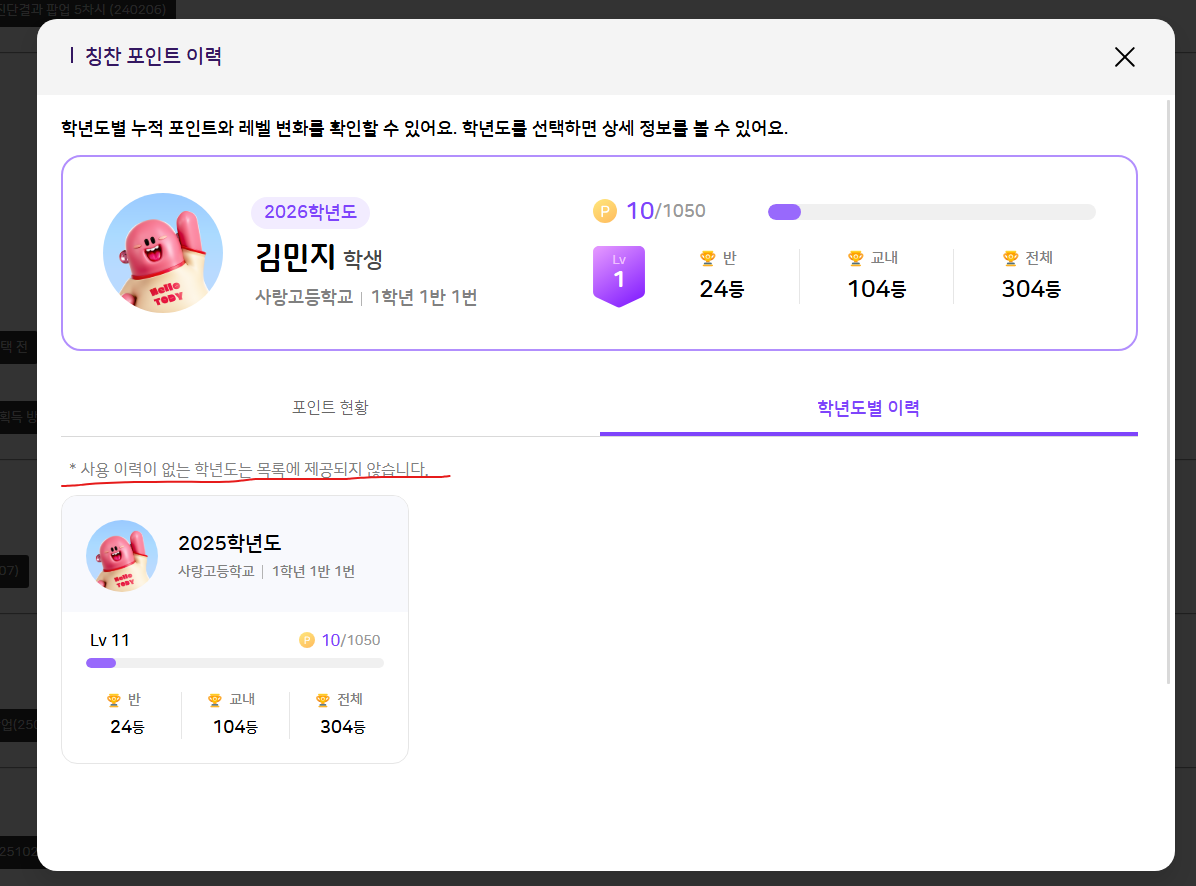Close the 칭찬 포인트 이력 dialog
This screenshot has width=1196, height=886.
1124,57
